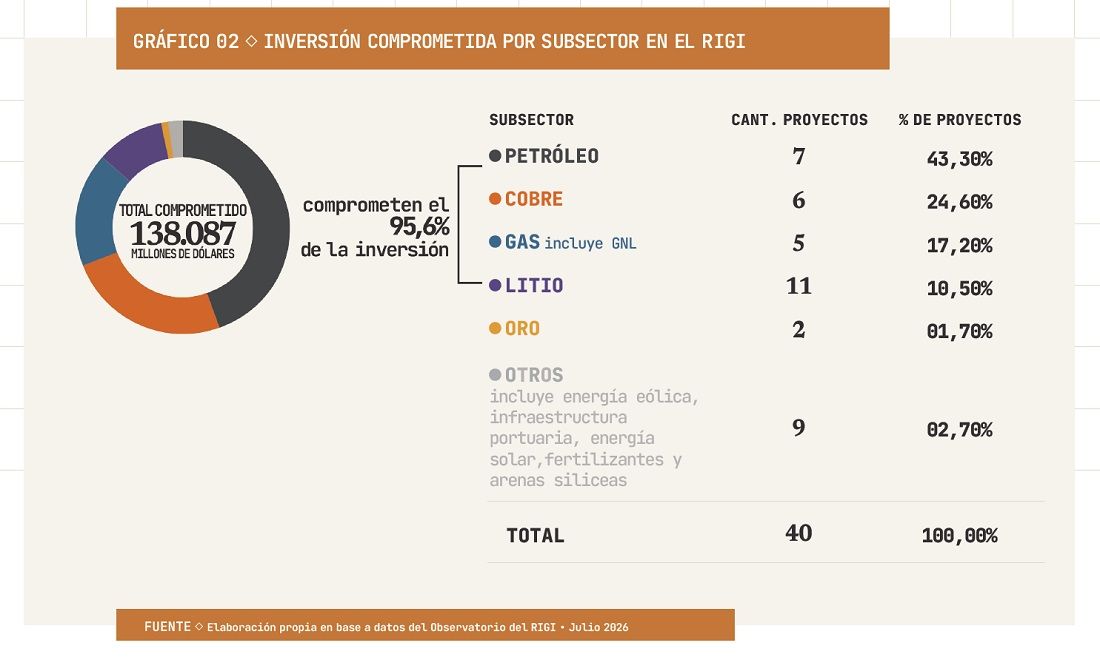Click the light gray Otros legend dot

click(495, 375)
